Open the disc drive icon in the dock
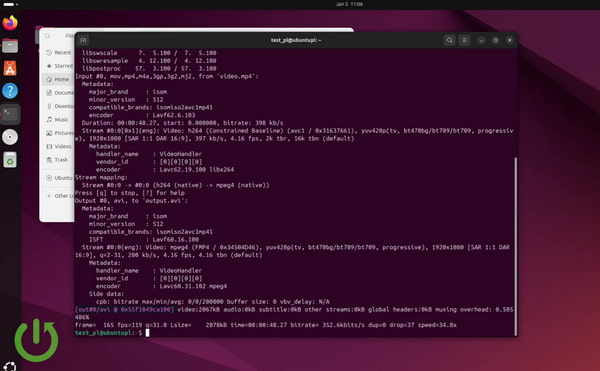The width and height of the screenshot is (600, 371). coord(10,137)
